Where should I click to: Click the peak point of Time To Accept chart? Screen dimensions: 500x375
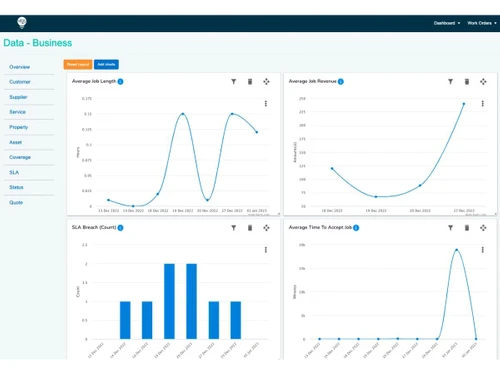[x=456, y=250]
